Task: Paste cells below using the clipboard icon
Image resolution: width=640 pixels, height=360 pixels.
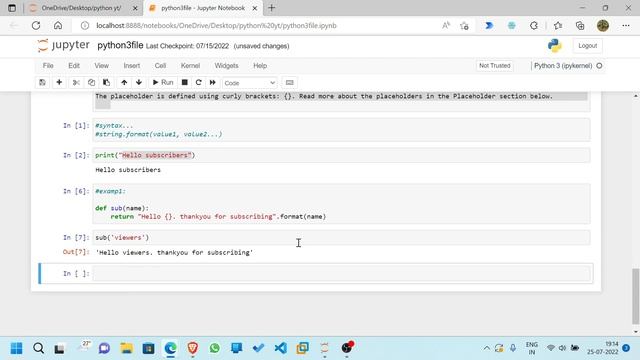Action: point(107,82)
